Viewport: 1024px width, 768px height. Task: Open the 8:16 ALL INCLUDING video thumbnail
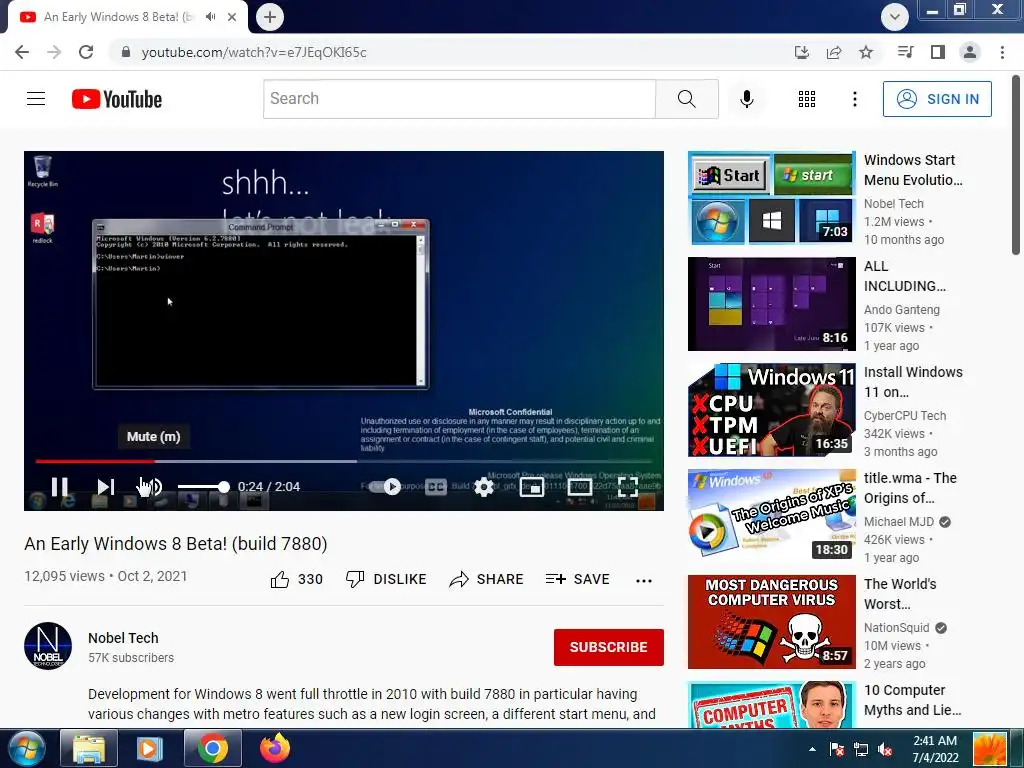click(x=771, y=304)
